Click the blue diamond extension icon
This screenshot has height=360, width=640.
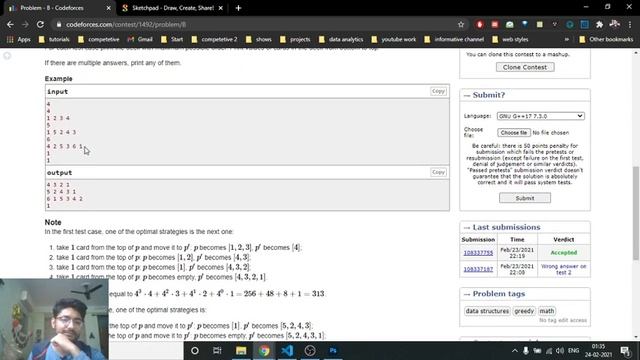pyautogui.click(x=525, y=24)
